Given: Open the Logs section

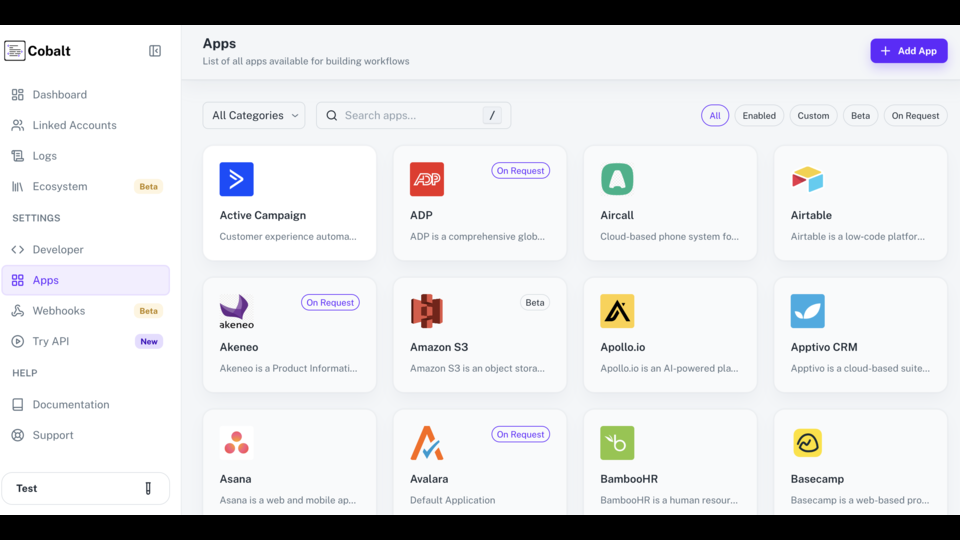Looking at the screenshot, I should 86,156.
